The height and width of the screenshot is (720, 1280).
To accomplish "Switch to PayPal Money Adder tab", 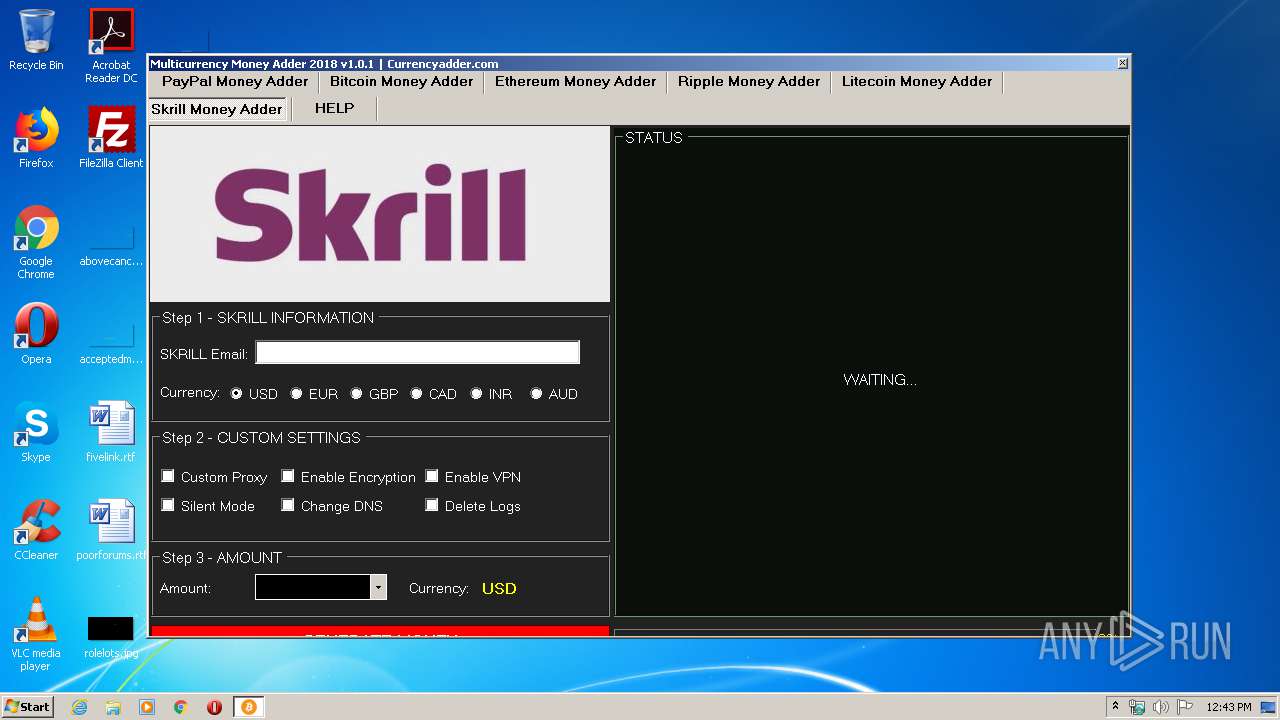I will 235,82.
